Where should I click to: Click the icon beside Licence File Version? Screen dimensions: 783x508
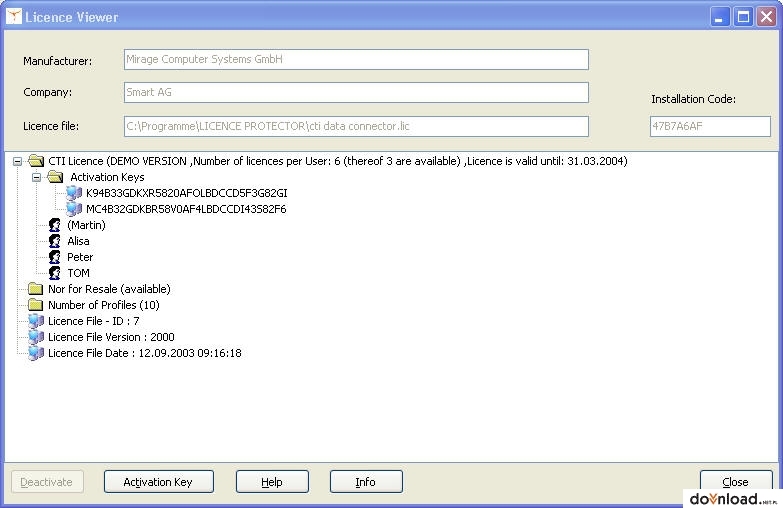tap(36, 337)
